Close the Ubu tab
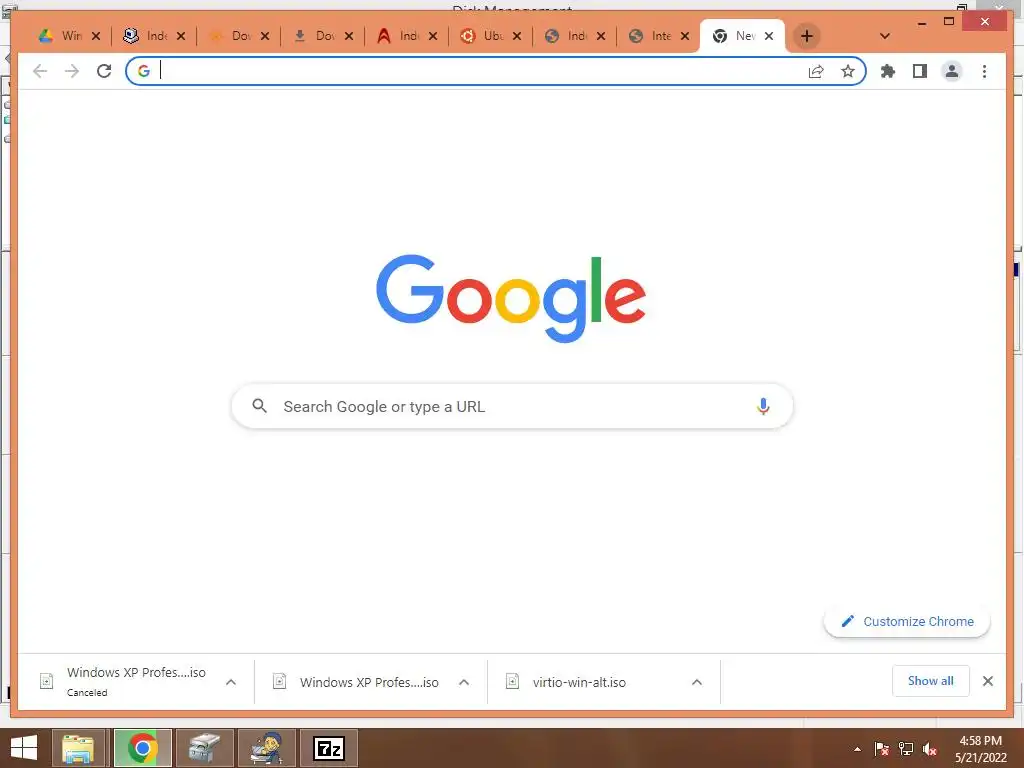This screenshot has width=1024, height=768. tap(517, 36)
